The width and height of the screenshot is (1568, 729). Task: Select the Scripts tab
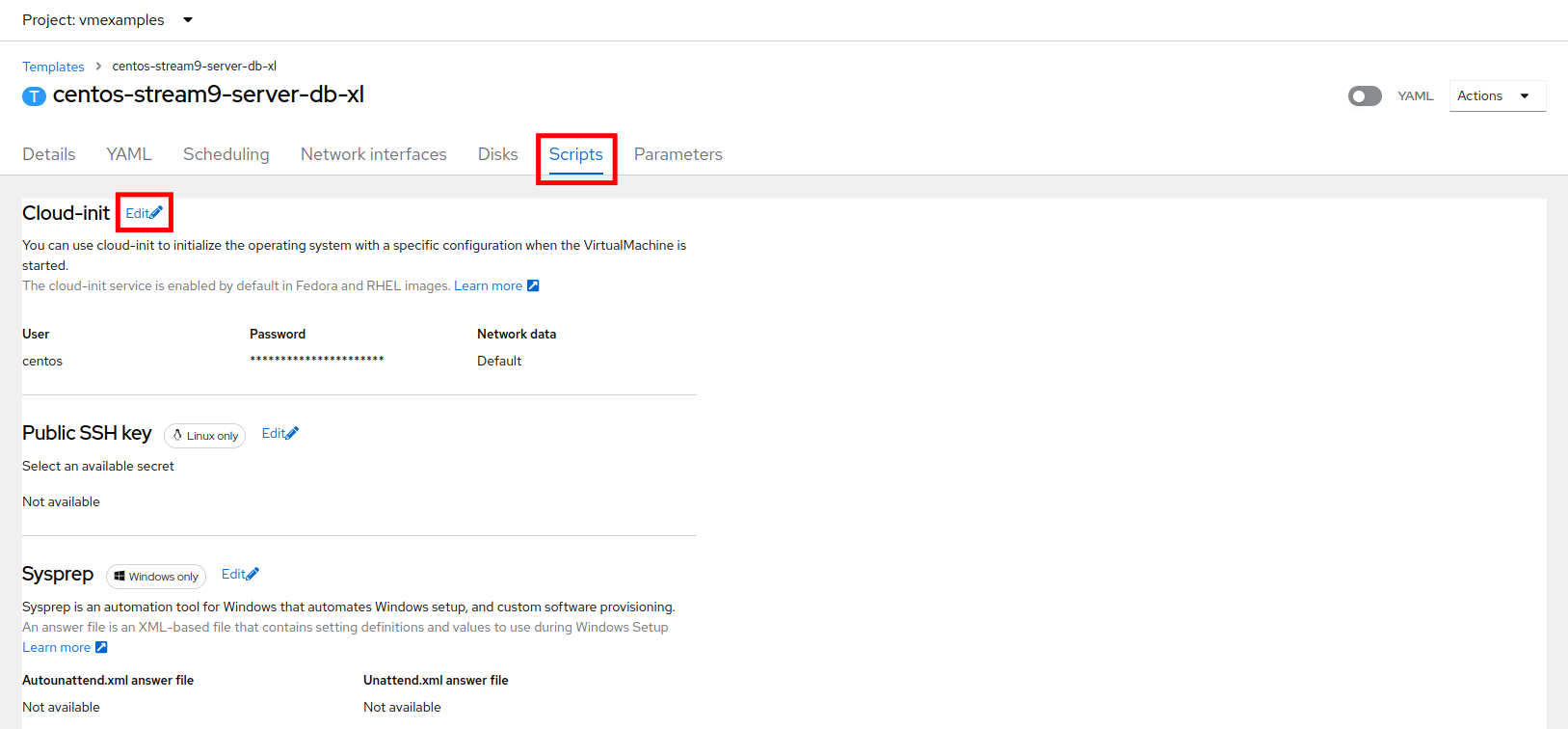[576, 154]
